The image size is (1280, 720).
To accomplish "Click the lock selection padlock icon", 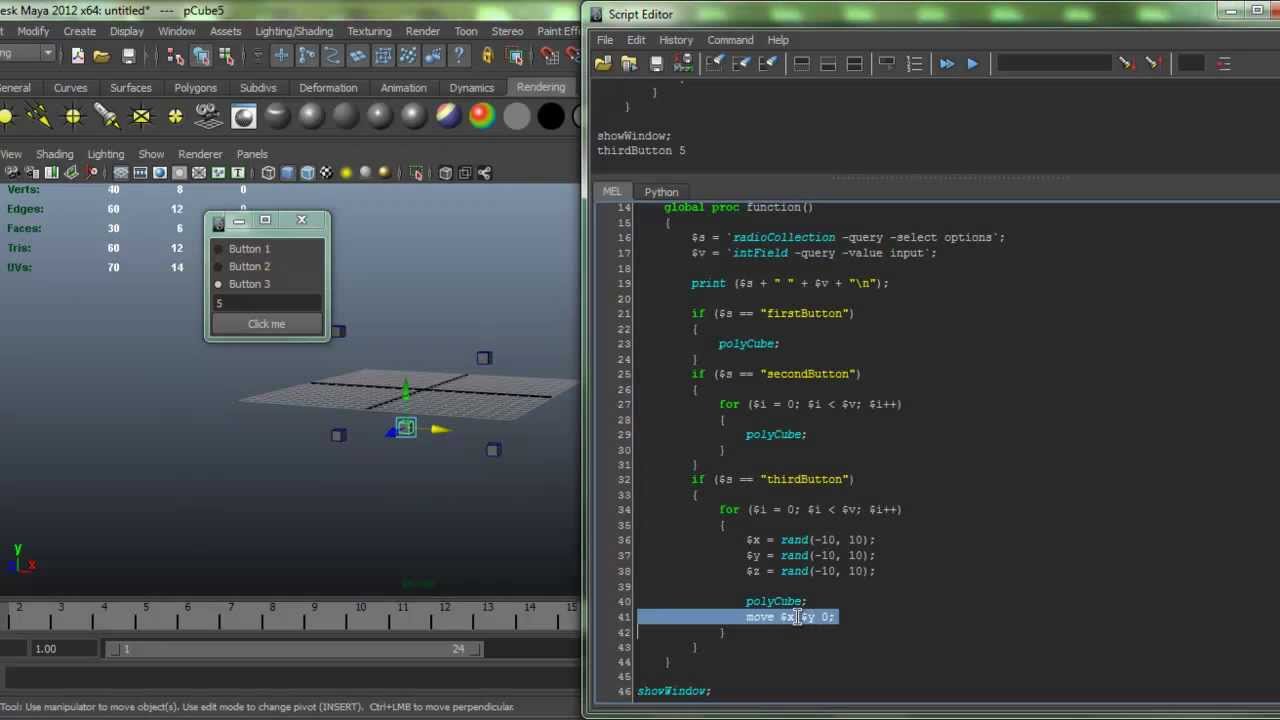I will 487,56.
